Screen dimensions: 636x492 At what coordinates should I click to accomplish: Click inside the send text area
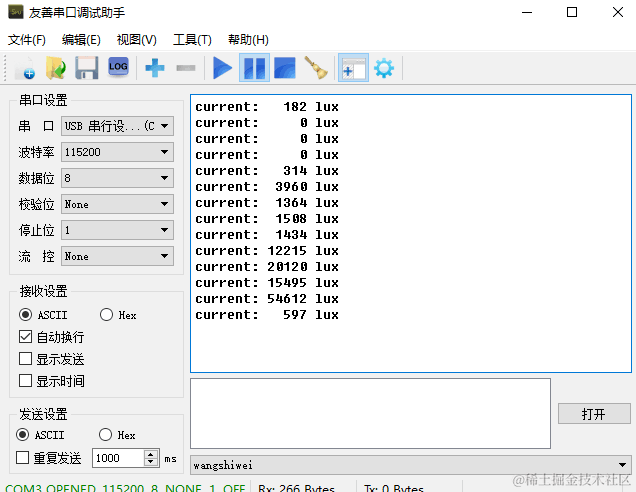point(370,413)
